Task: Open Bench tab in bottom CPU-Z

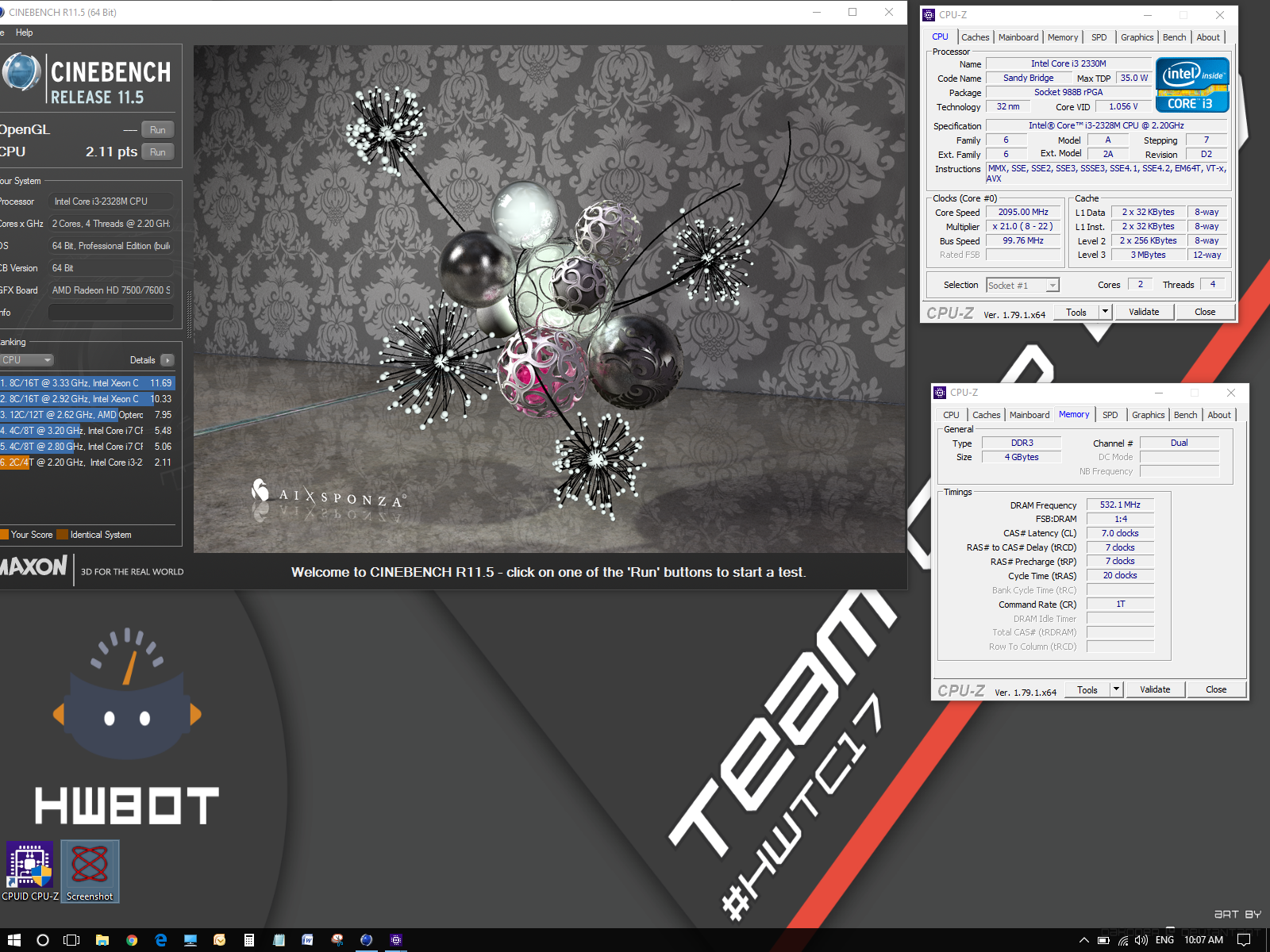Action: pyautogui.click(x=1185, y=415)
